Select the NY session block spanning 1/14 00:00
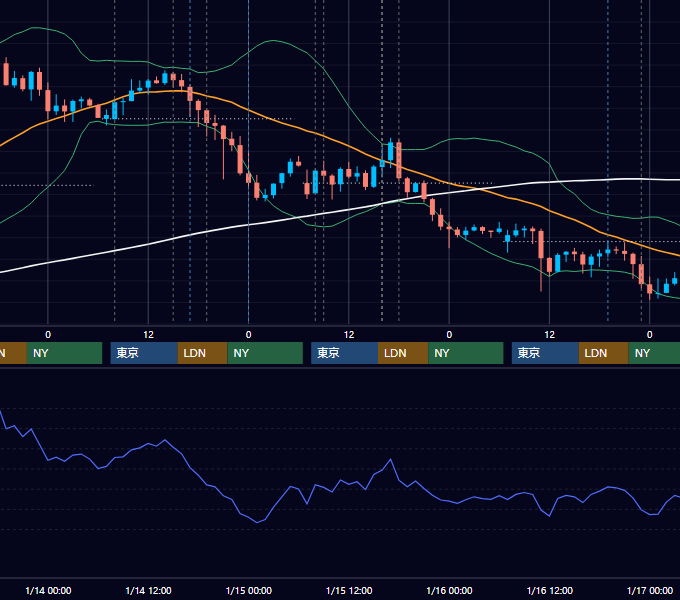Viewport: 680px width, 600px height. click(64, 353)
